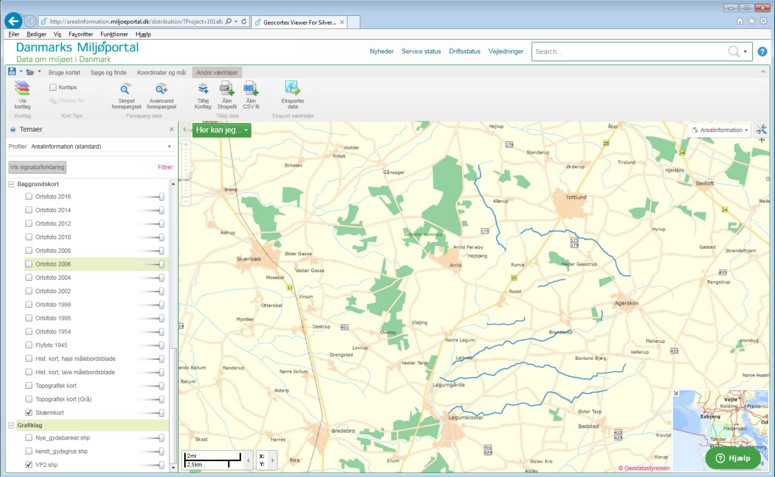This screenshot has height=477, width=775.
Task: Open the Arealinformation map dropdown
Action: (721, 130)
